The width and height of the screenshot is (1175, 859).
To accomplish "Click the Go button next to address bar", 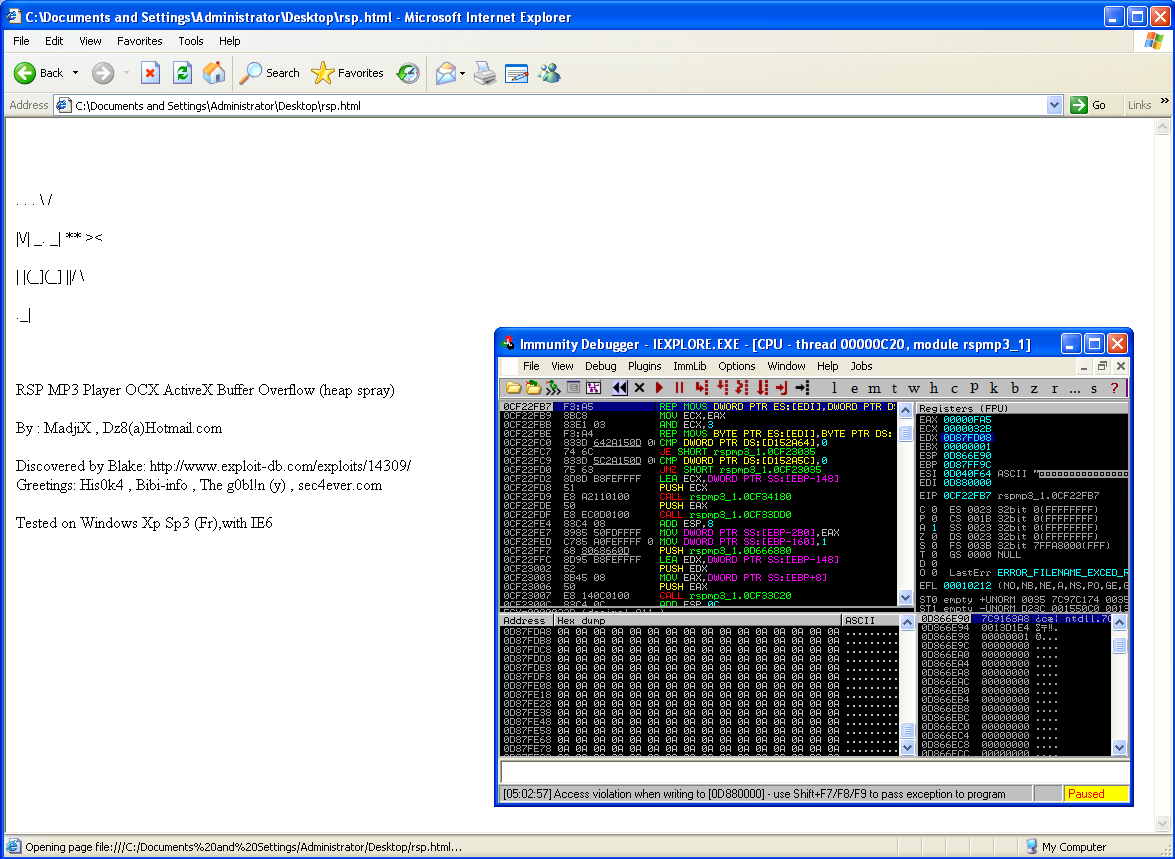I will point(1089,105).
